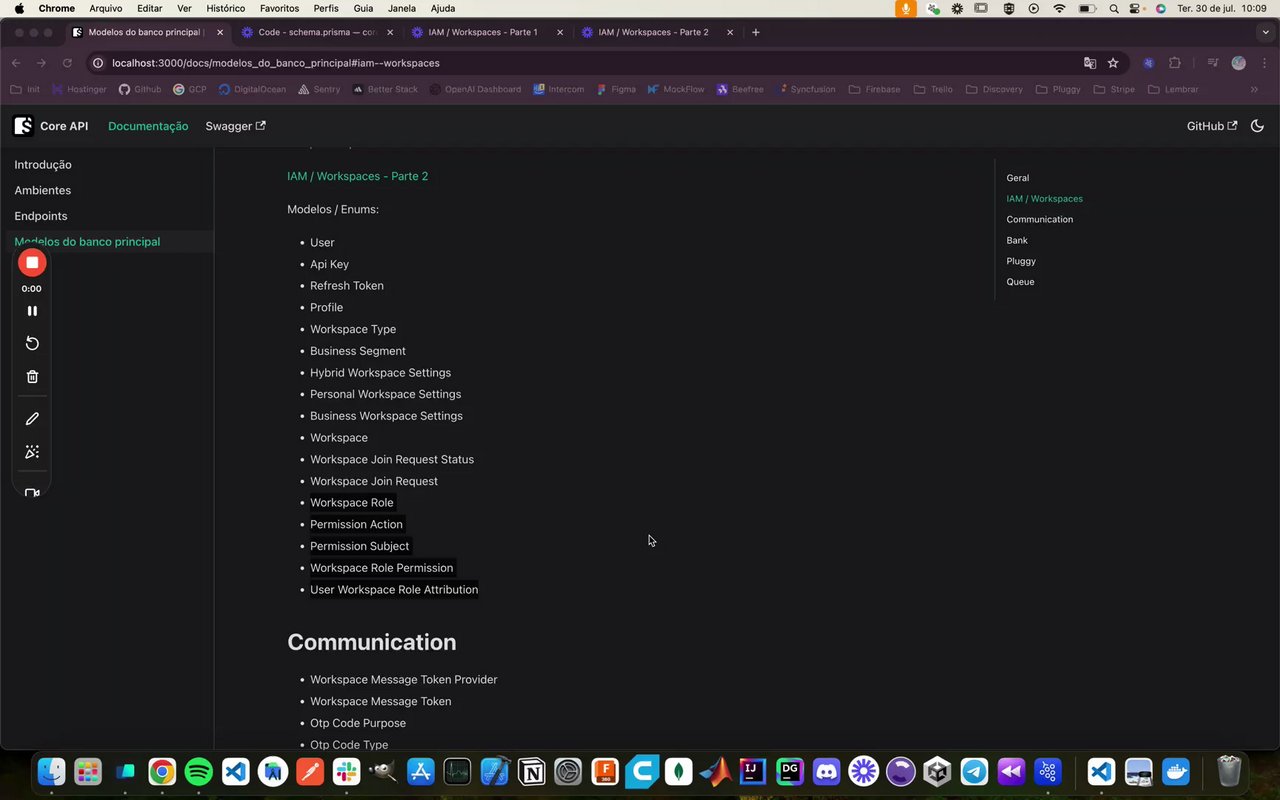The image size is (1280, 800).
Task: Click the orange microphone icon in the menu bar
Action: tap(906, 8)
